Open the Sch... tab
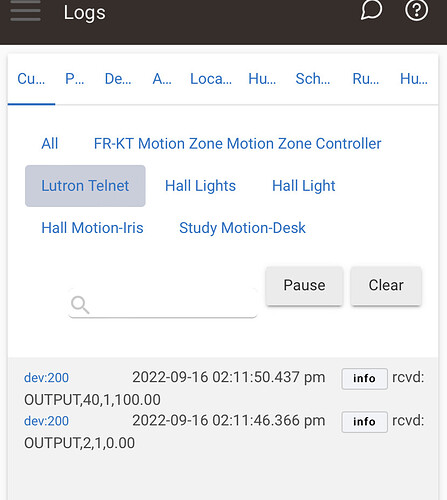Screen dimensions: 447x500 (313, 79)
